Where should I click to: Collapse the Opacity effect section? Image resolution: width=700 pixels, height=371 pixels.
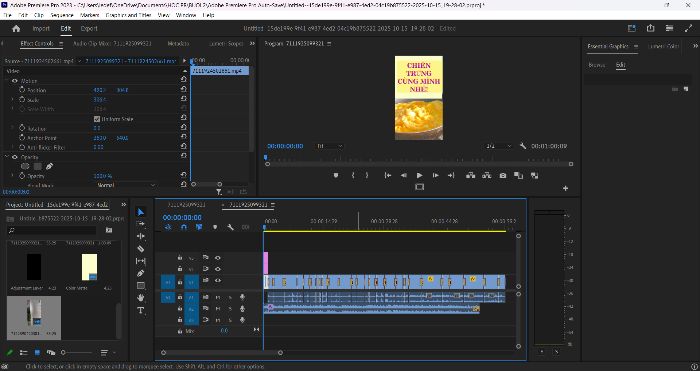tap(7, 157)
